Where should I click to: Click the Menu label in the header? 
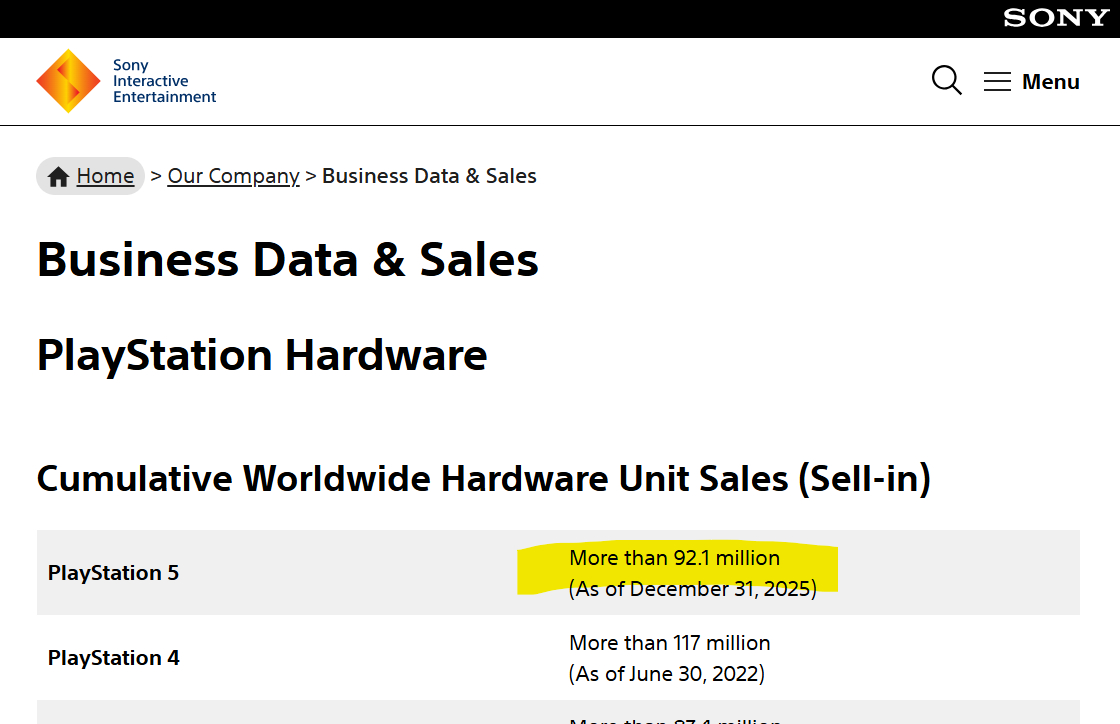[x=1050, y=82]
